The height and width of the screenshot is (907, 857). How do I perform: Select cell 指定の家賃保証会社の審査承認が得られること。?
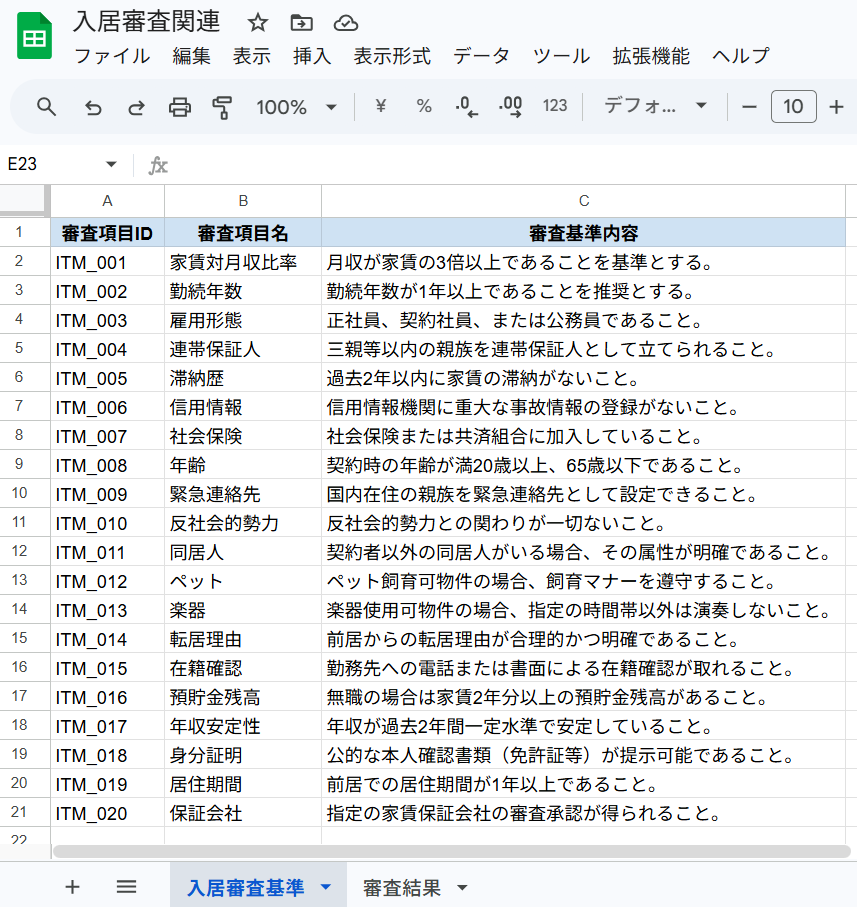[583, 813]
